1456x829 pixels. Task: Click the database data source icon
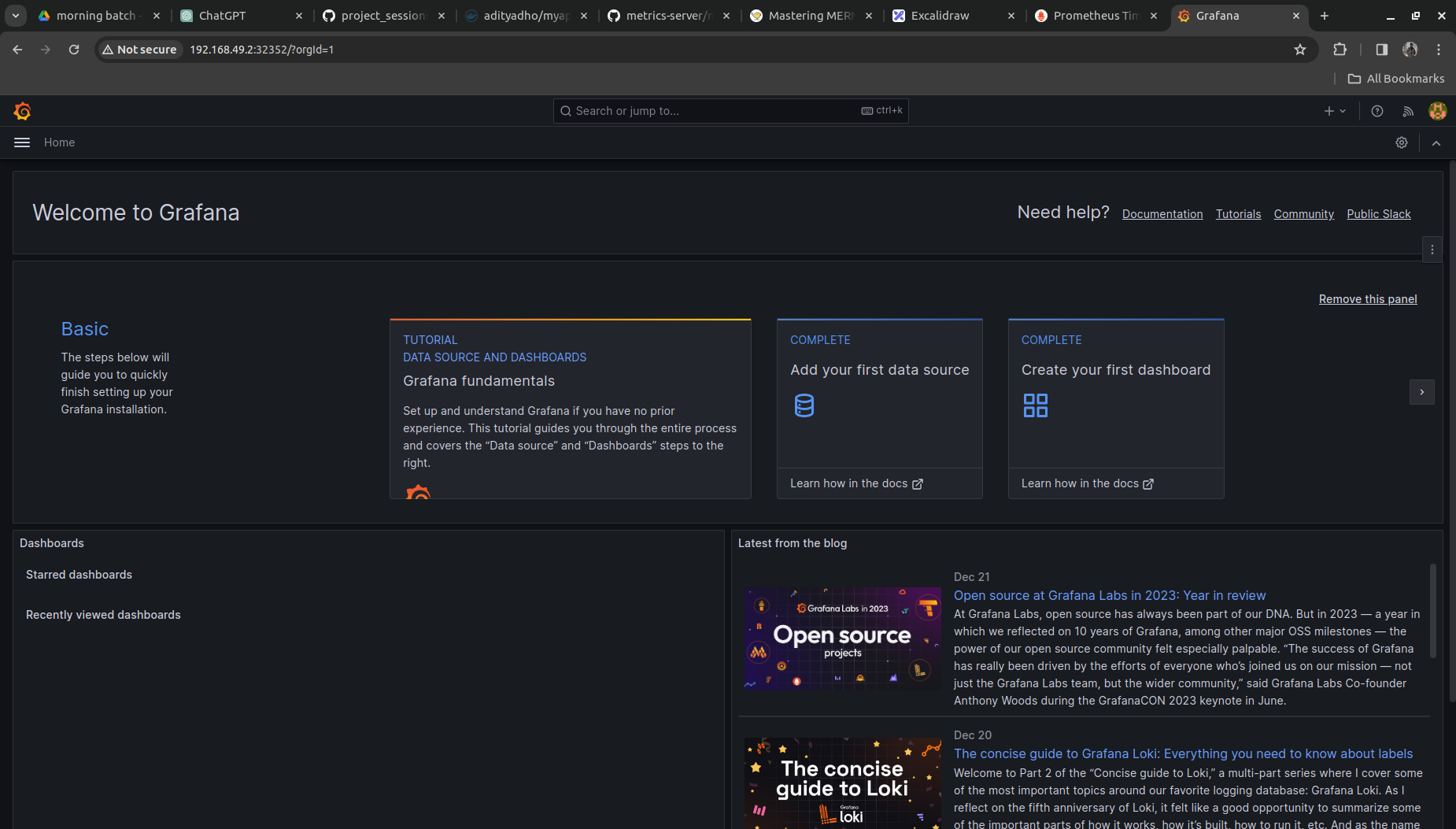804,405
